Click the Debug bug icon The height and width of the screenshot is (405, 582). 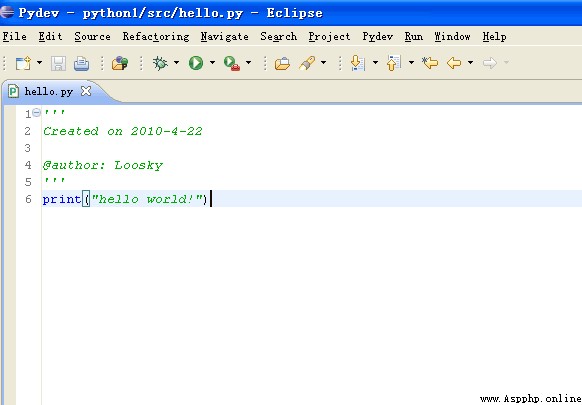click(160, 63)
